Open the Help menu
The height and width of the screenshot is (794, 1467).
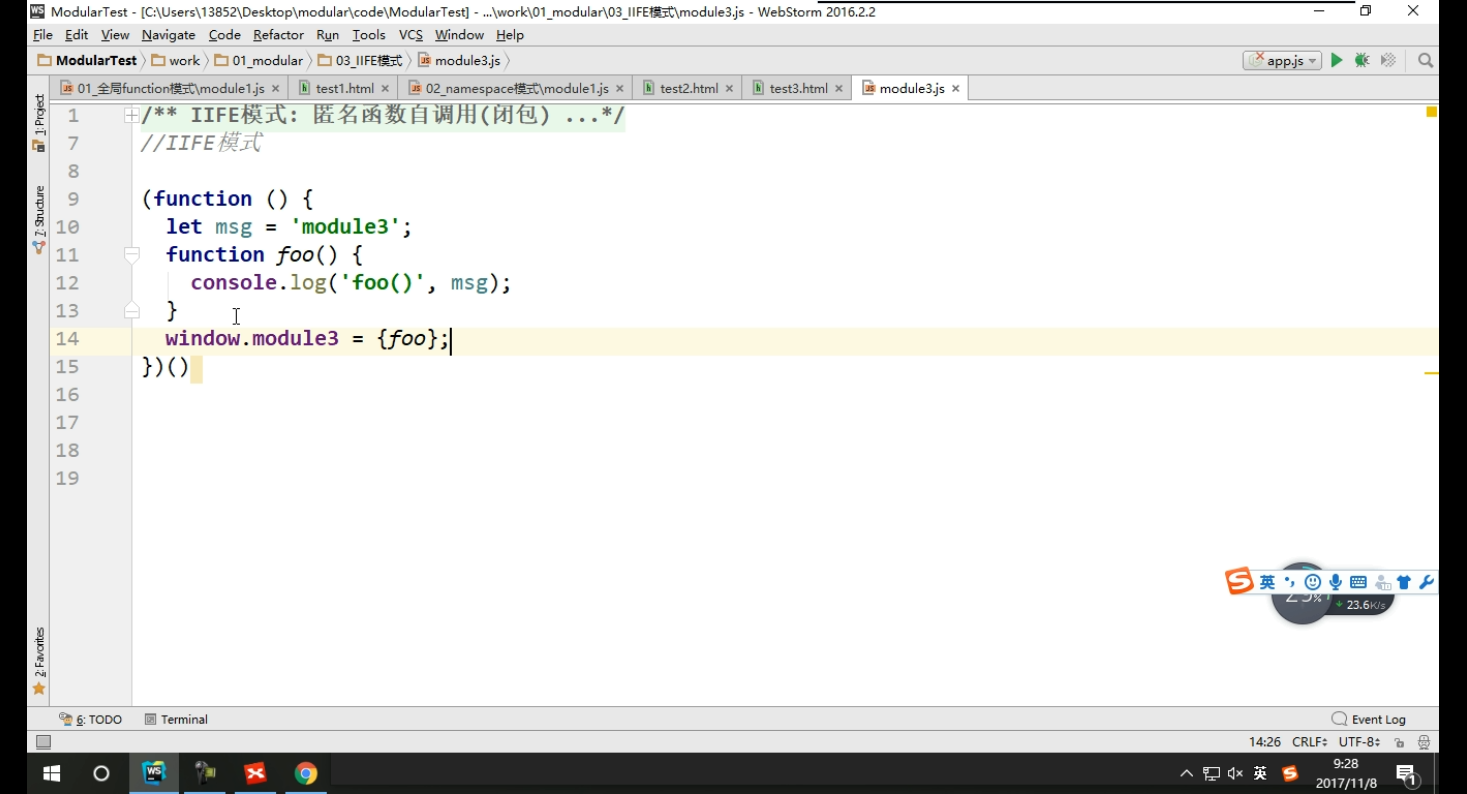pos(510,35)
